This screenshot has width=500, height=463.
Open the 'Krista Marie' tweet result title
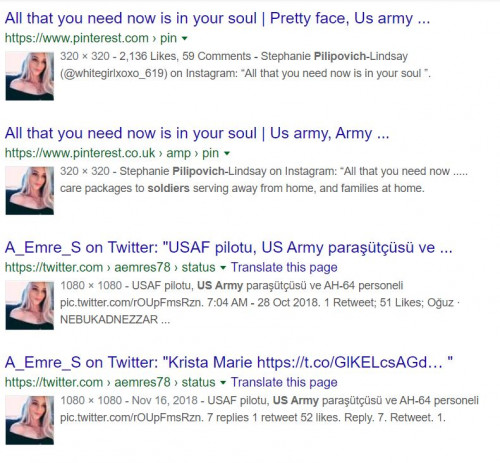pos(229,362)
